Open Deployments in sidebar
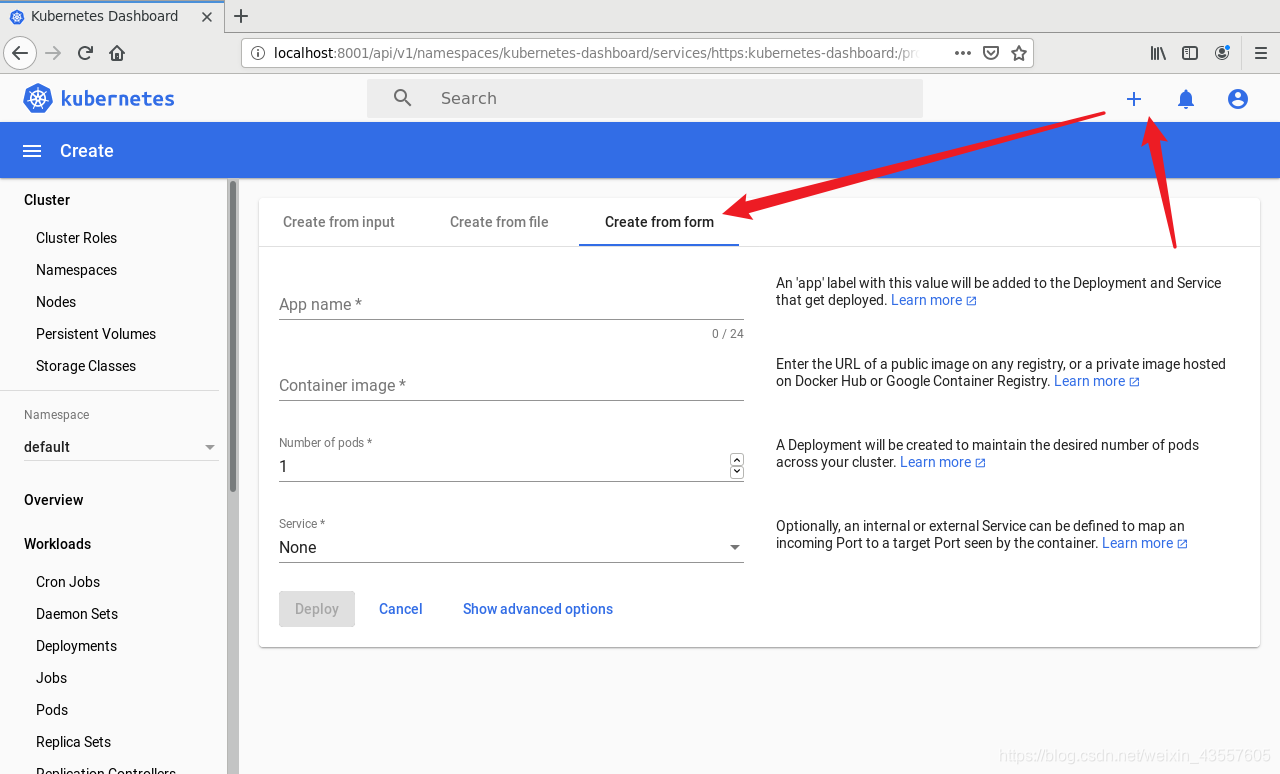1280x774 pixels. pos(76,646)
